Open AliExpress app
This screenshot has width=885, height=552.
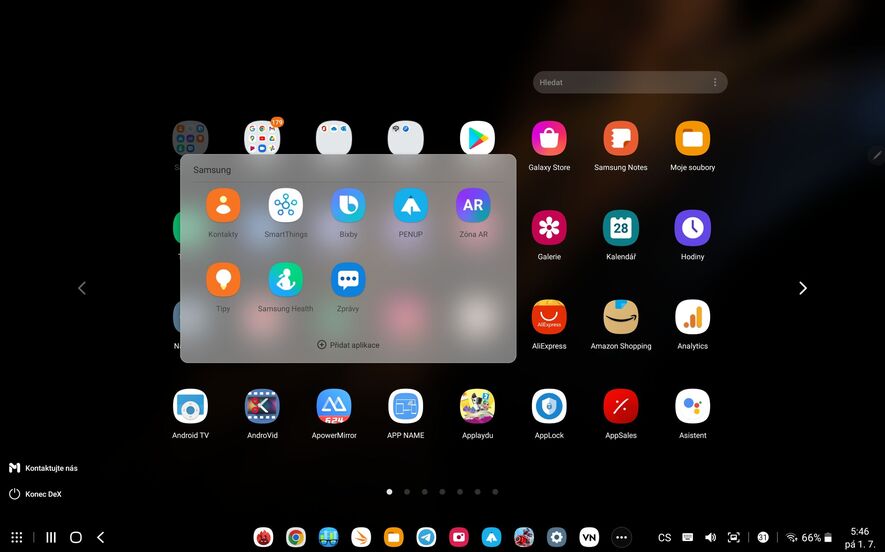[549, 317]
